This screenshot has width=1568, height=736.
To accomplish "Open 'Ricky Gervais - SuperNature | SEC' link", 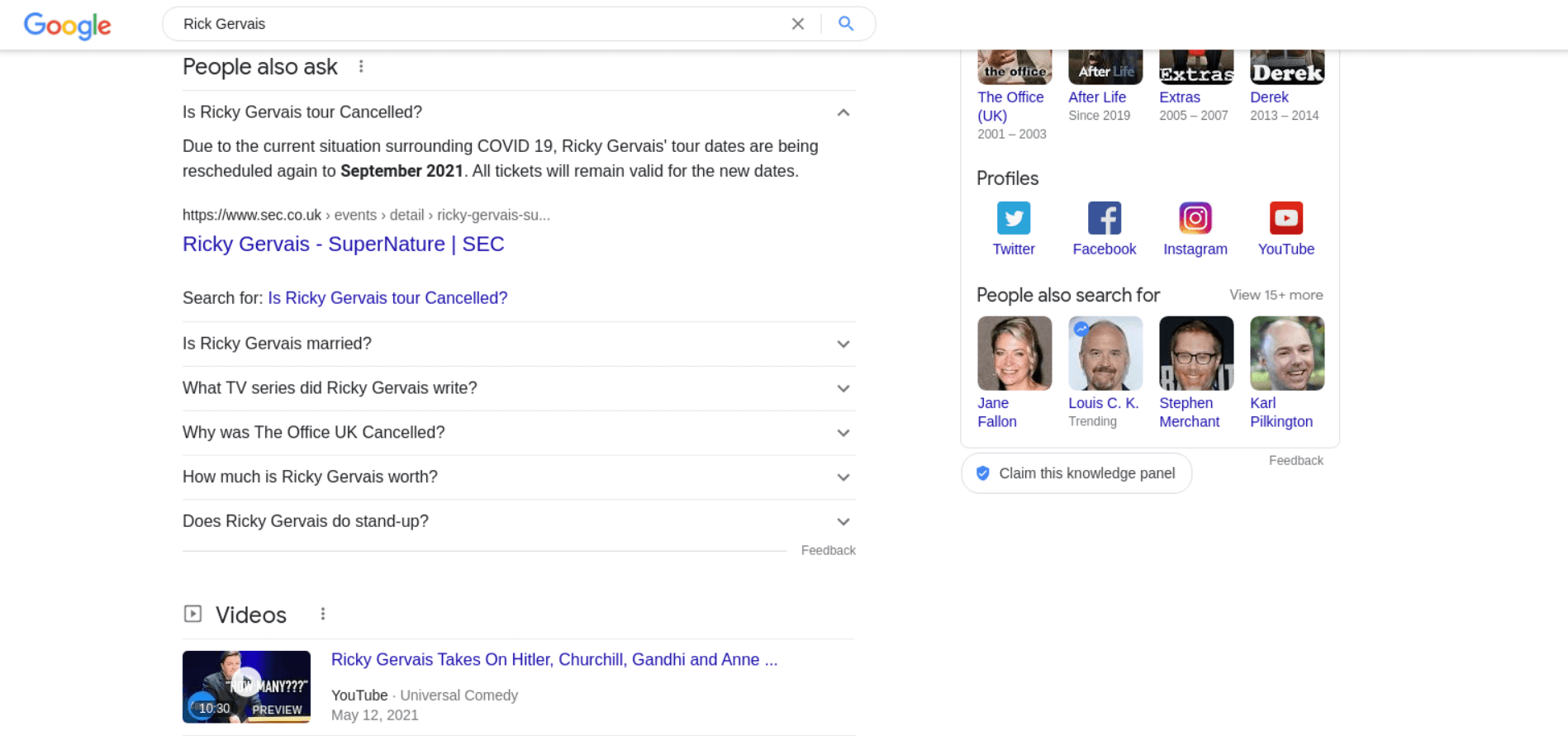I will click(344, 245).
